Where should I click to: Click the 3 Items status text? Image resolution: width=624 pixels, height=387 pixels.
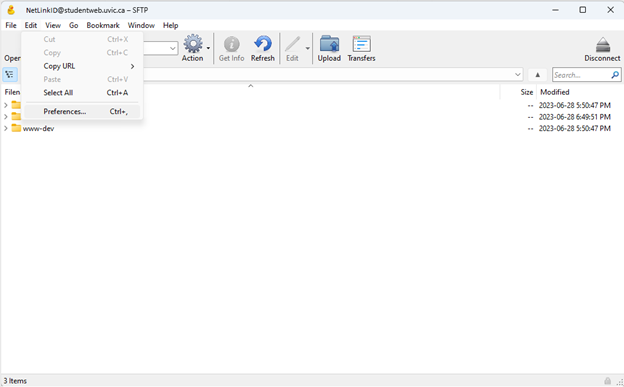tap(15, 381)
